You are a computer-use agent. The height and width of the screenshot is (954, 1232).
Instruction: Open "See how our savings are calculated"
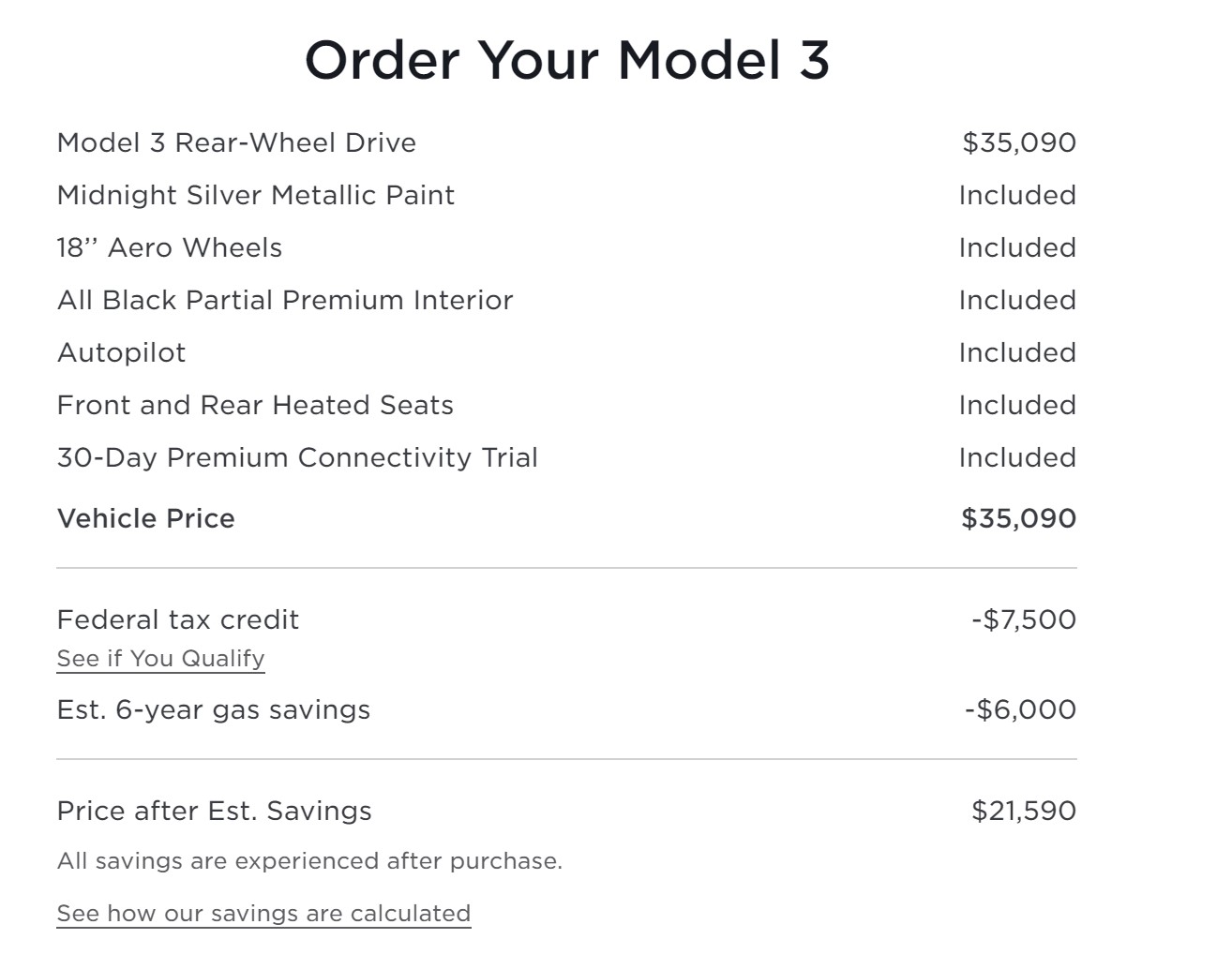(263, 914)
